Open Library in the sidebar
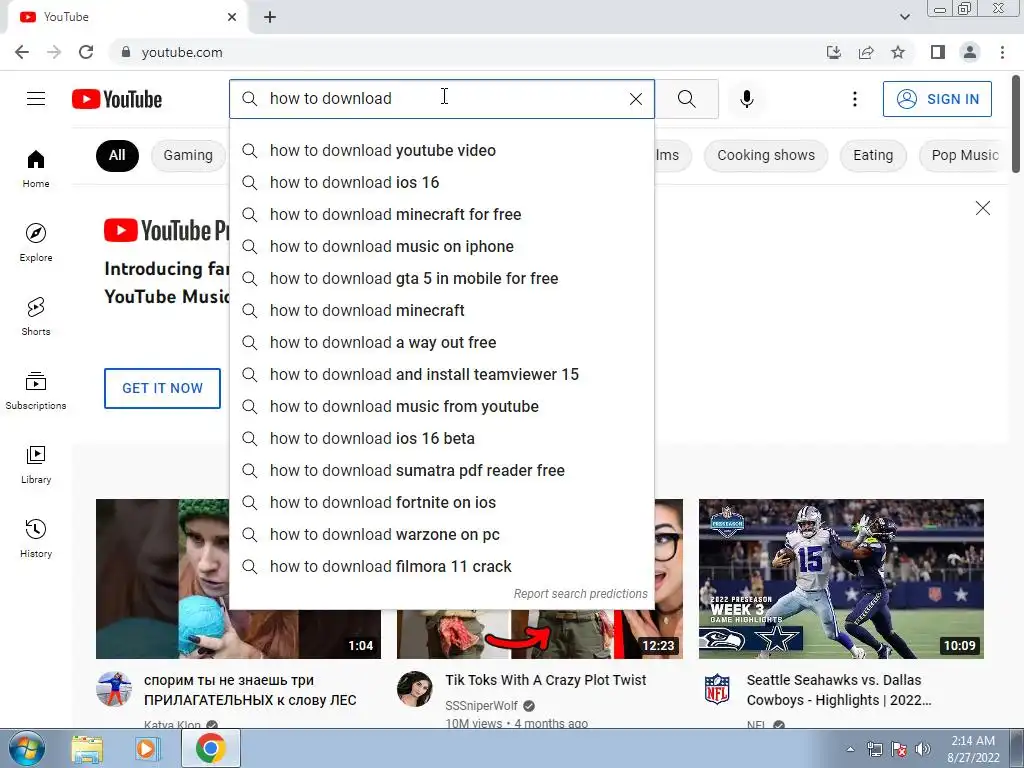Image resolution: width=1024 pixels, height=768 pixels. coord(36,464)
